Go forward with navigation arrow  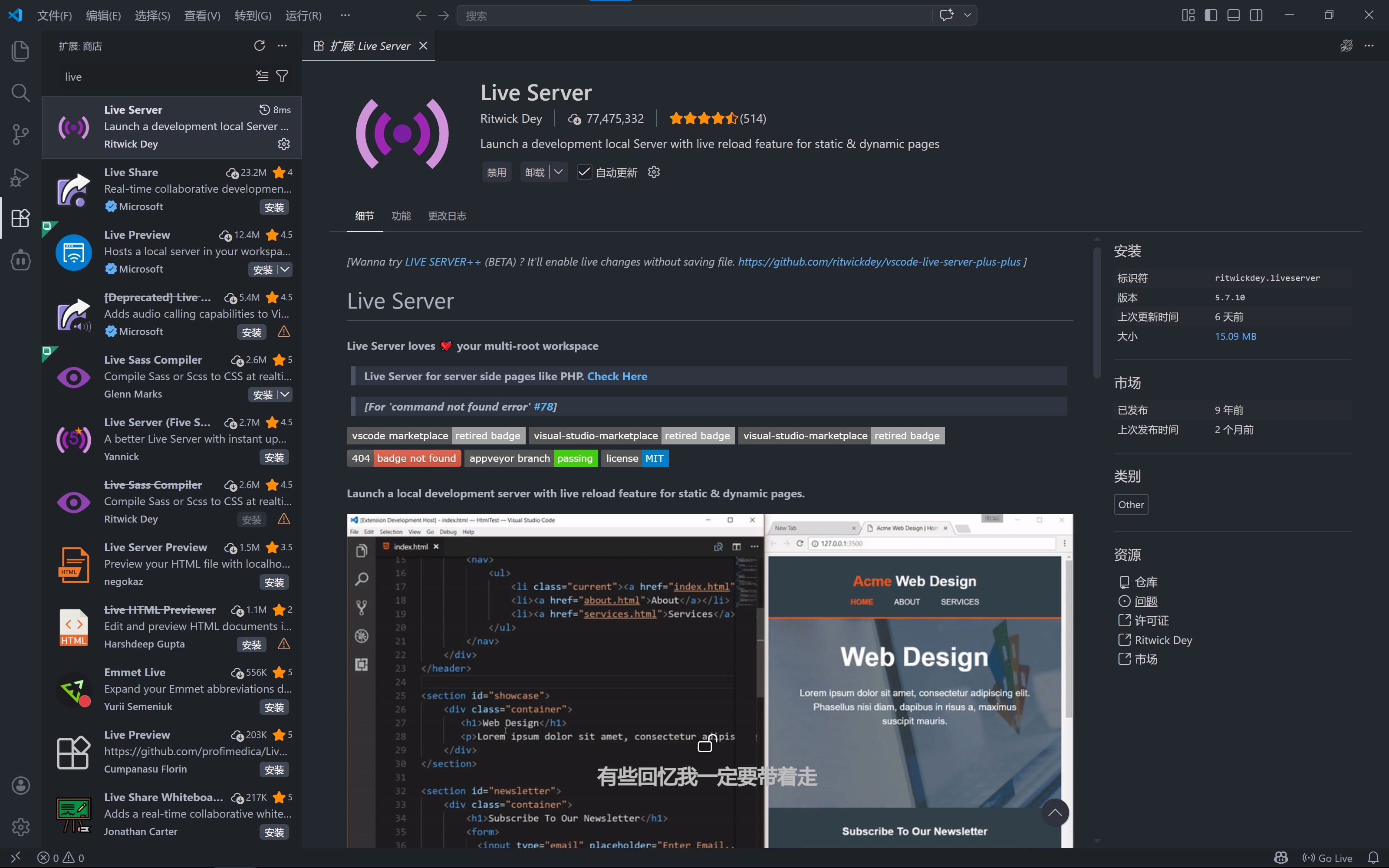pos(444,16)
